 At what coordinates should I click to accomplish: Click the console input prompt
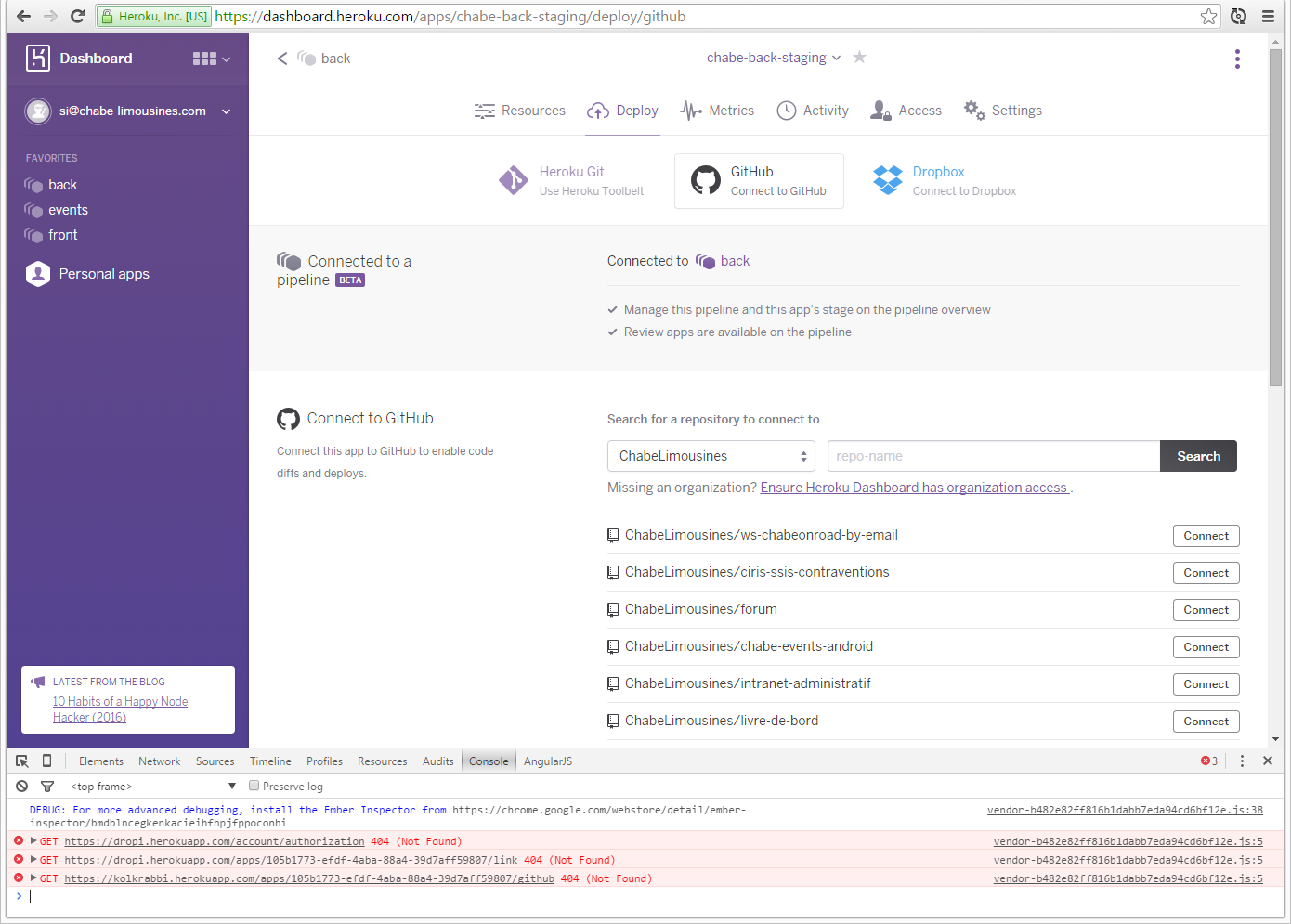click(645, 897)
